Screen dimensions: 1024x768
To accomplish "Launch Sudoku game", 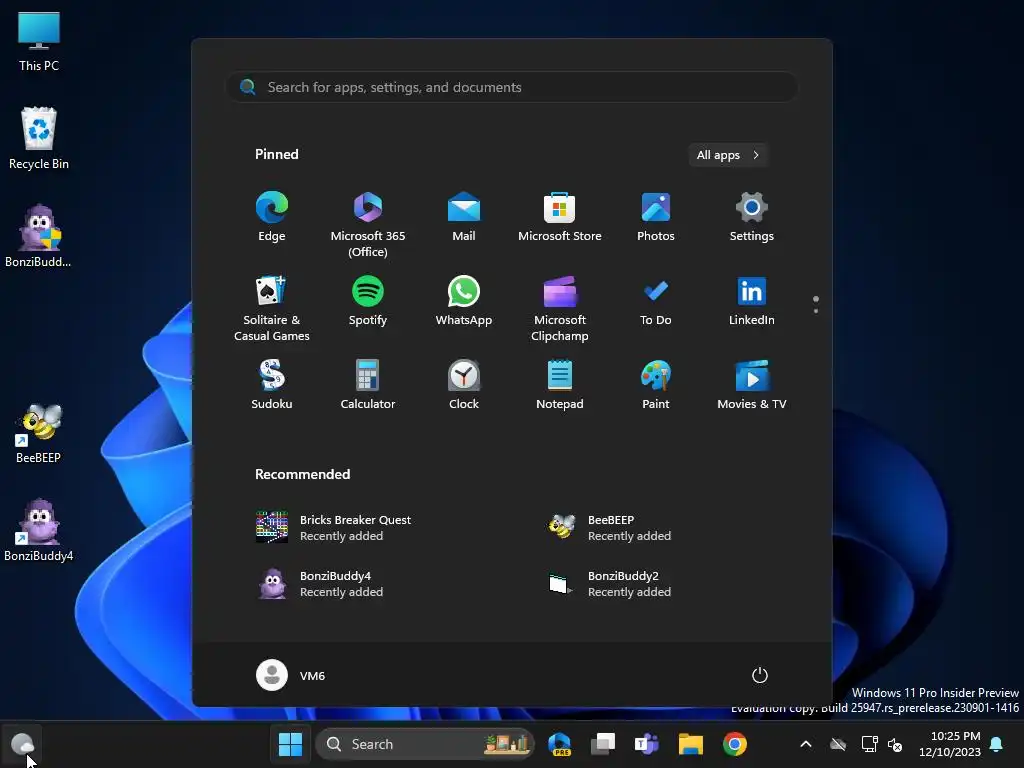I will pos(272,385).
